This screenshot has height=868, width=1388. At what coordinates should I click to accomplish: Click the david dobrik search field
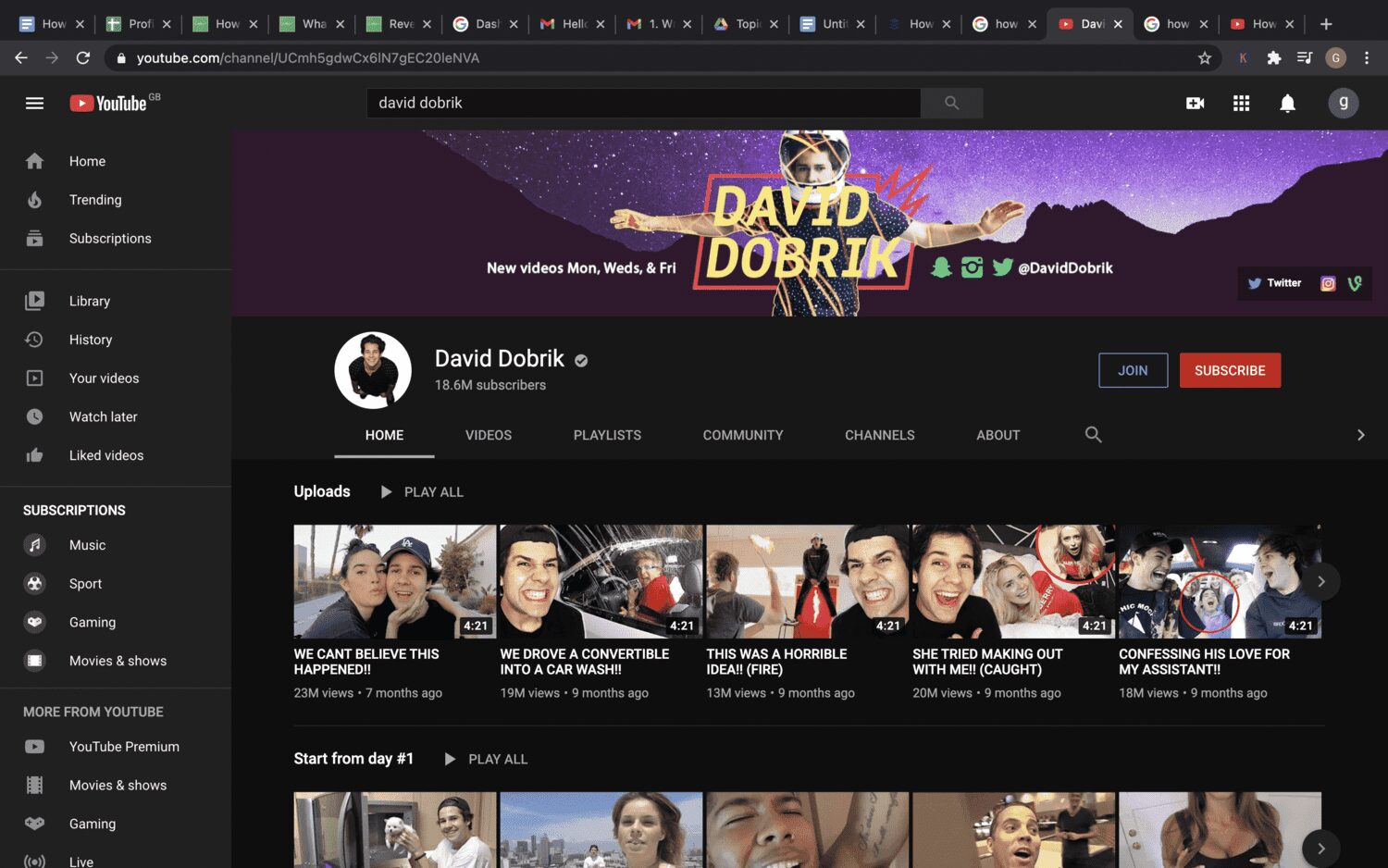pos(644,103)
